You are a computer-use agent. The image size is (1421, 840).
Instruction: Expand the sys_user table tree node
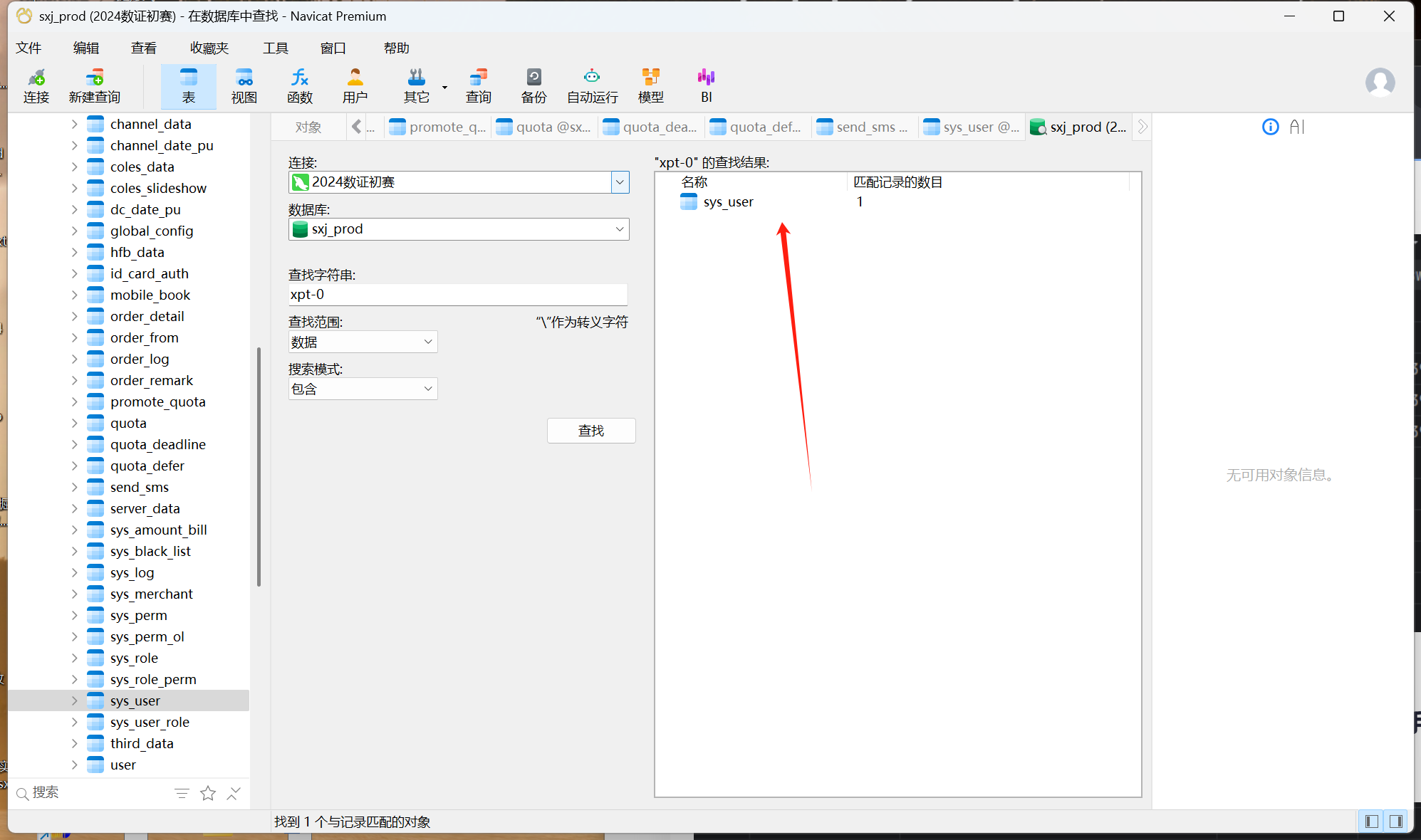pyautogui.click(x=74, y=700)
